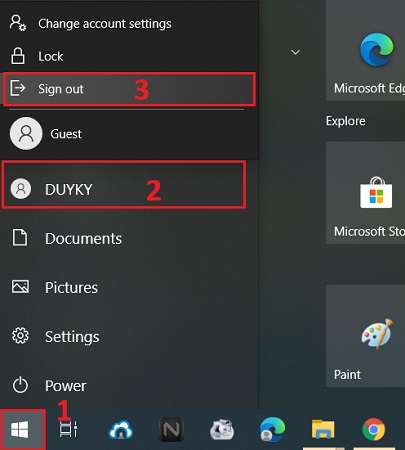405x450 pixels.
Task: Open File Explorer from the taskbar
Action: tap(323, 429)
